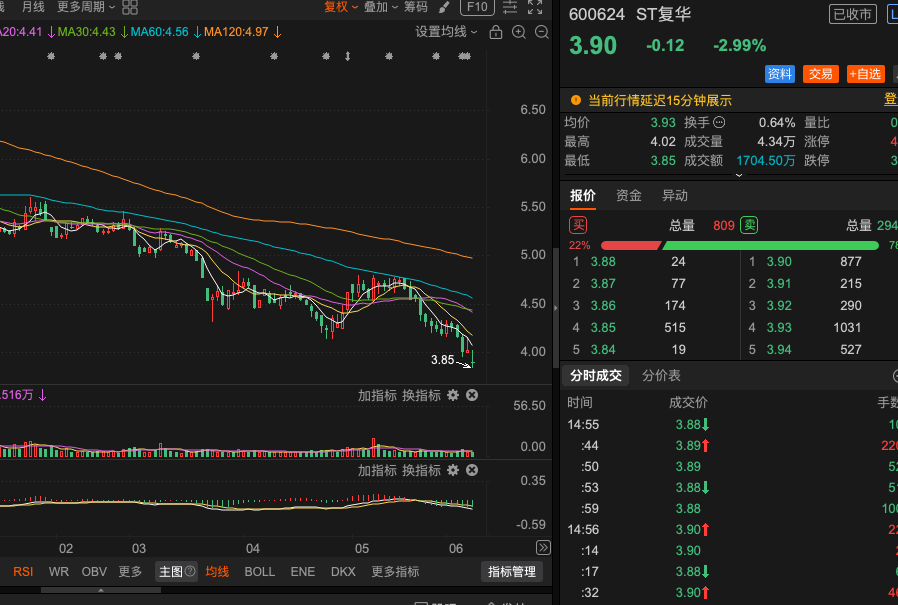This screenshot has width=898, height=605.
Task: Add stock via +自选 button
Action: pyautogui.click(x=865, y=74)
